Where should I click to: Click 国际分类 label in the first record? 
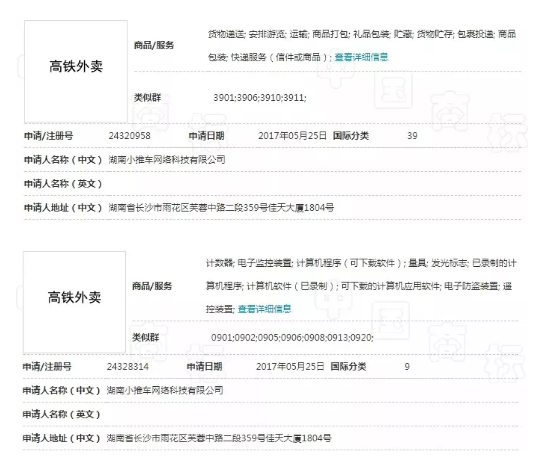pyautogui.click(x=351, y=136)
